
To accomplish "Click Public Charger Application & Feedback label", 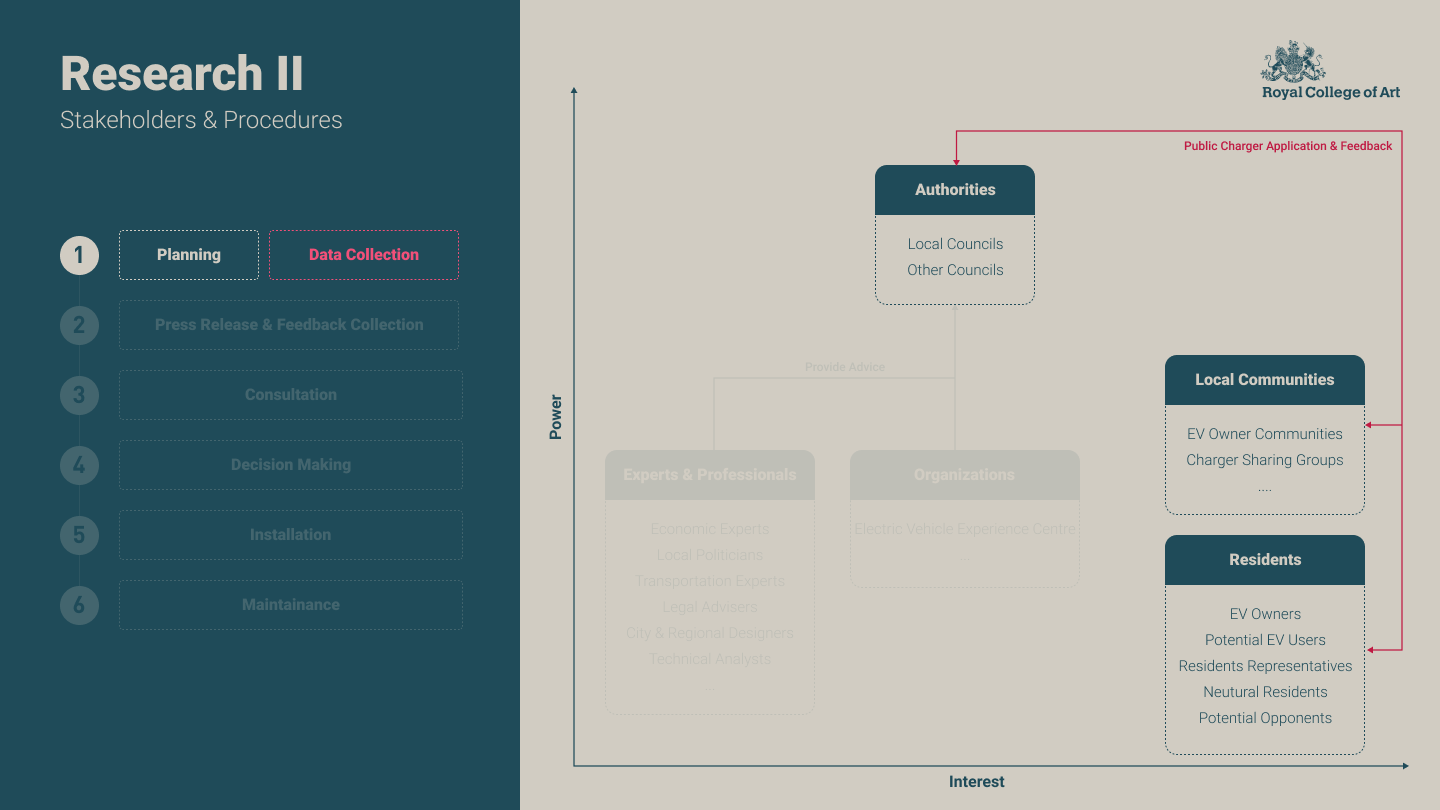I will (1288, 146).
